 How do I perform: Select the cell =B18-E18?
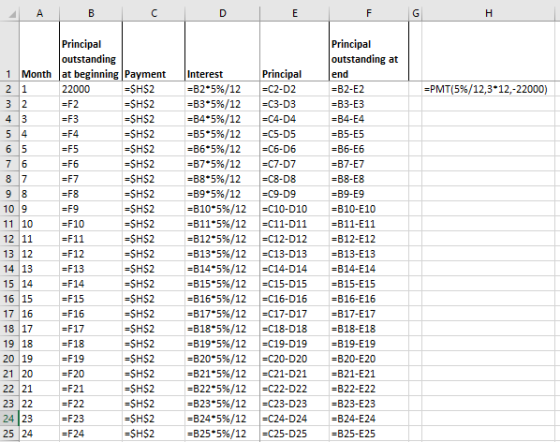[369, 329]
